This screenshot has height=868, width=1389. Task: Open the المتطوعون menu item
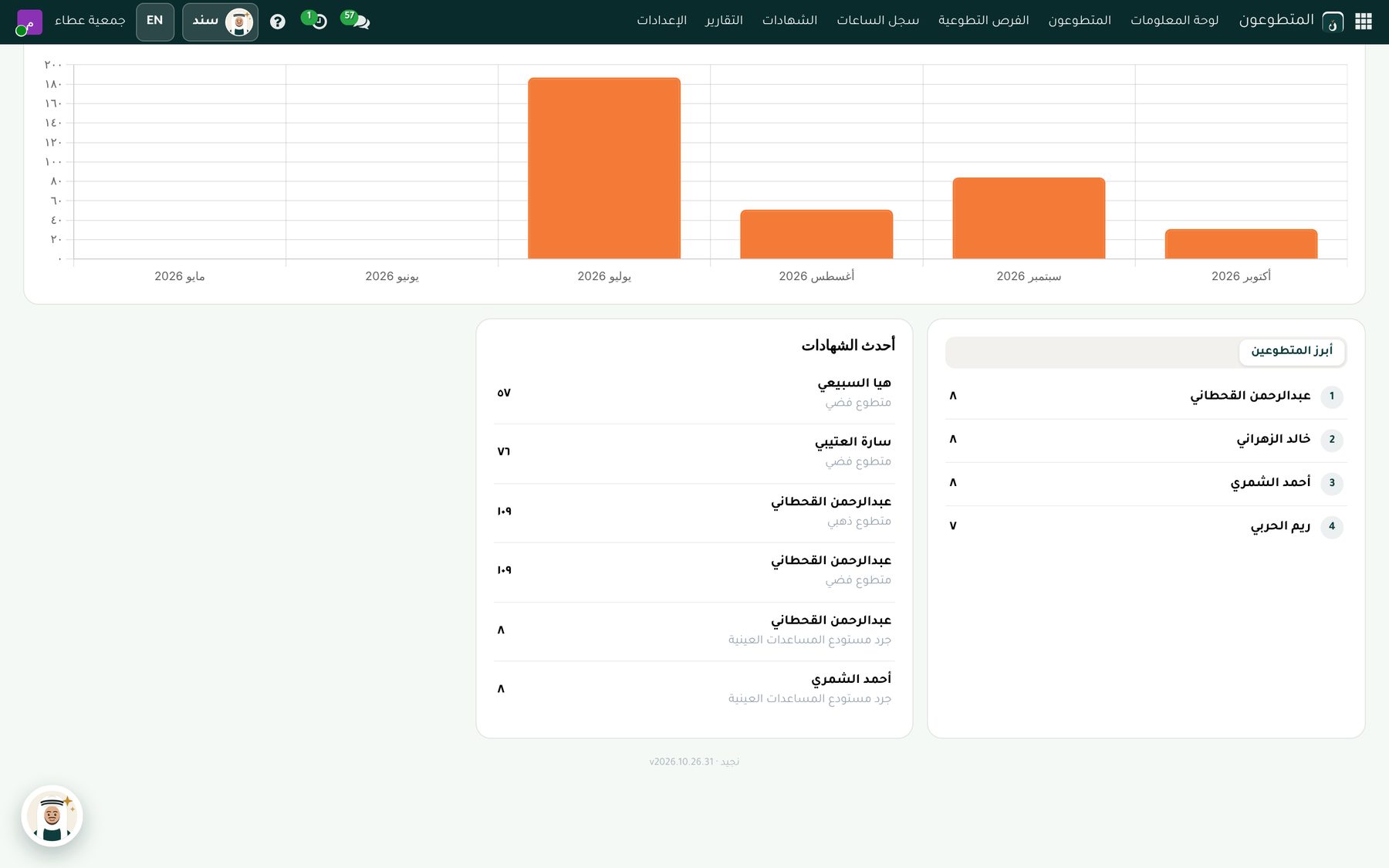(1080, 21)
